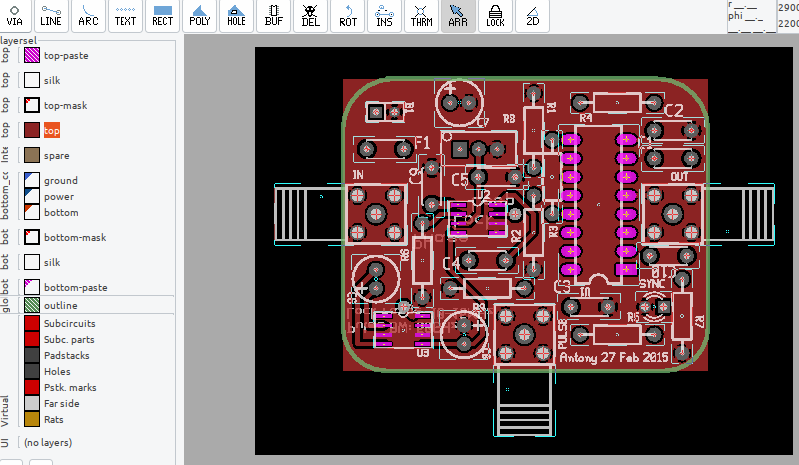Select the RECT rectangle tool
799x465 pixels.
pyautogui.click(x=163, y=16)
